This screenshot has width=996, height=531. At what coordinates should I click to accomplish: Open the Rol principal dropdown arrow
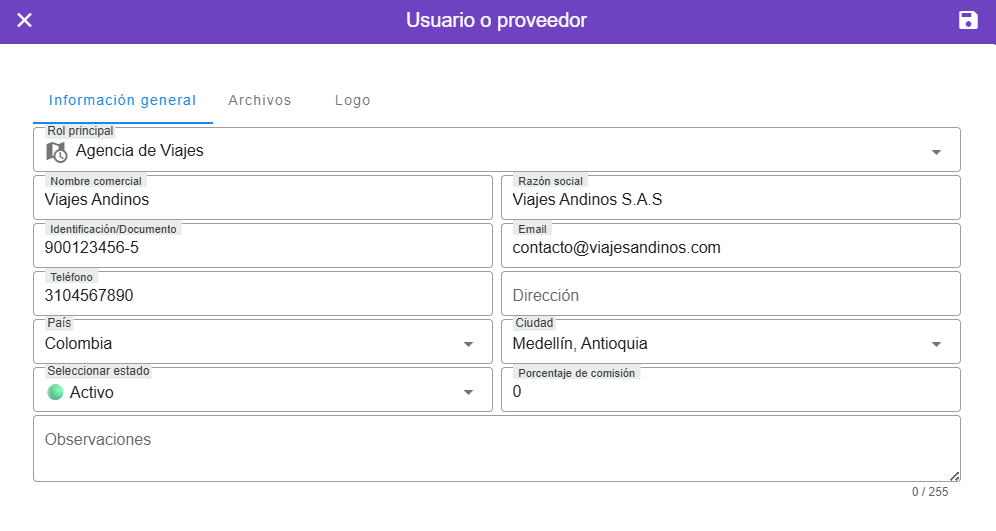(936, 152)
